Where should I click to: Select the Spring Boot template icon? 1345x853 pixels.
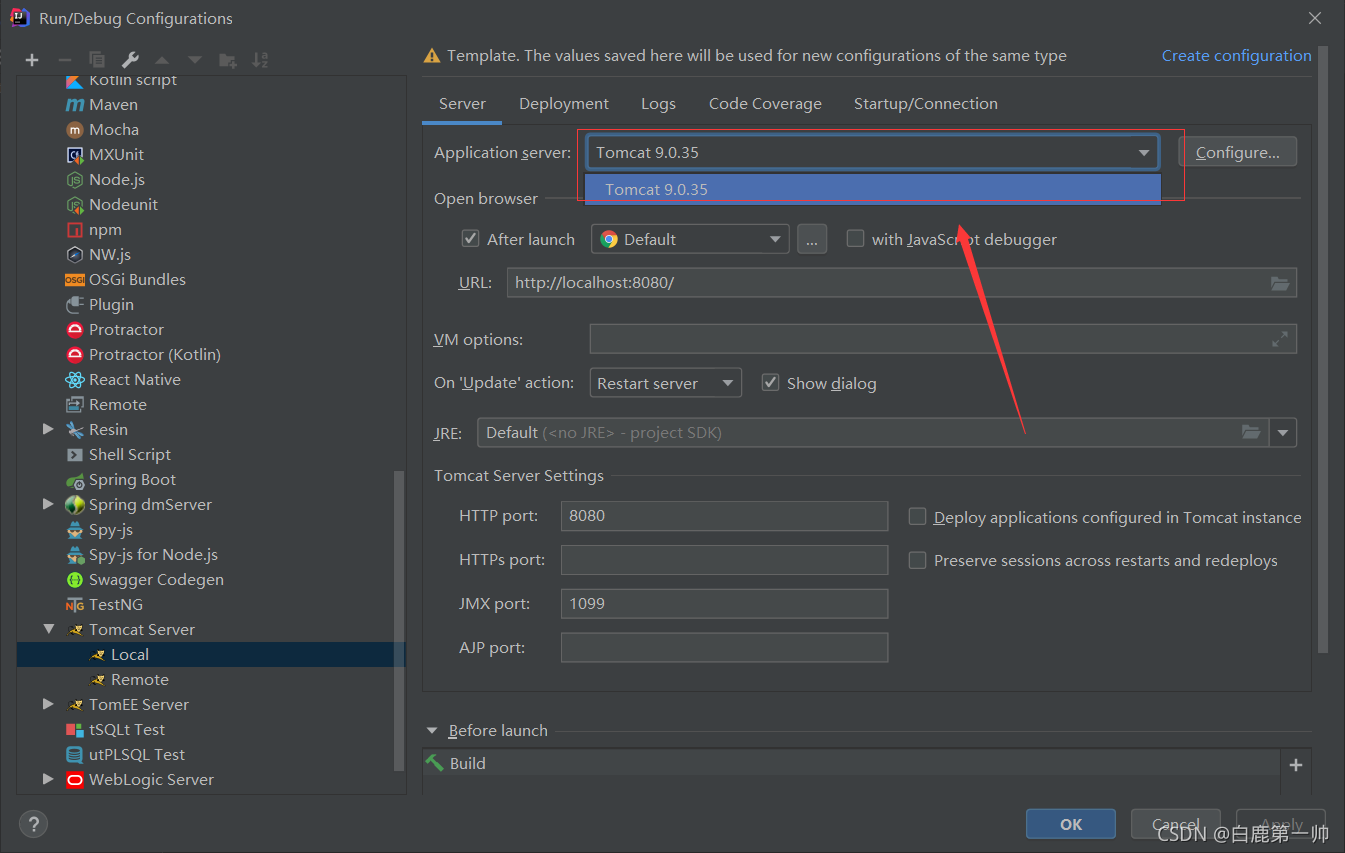click(x=74, y=480)
